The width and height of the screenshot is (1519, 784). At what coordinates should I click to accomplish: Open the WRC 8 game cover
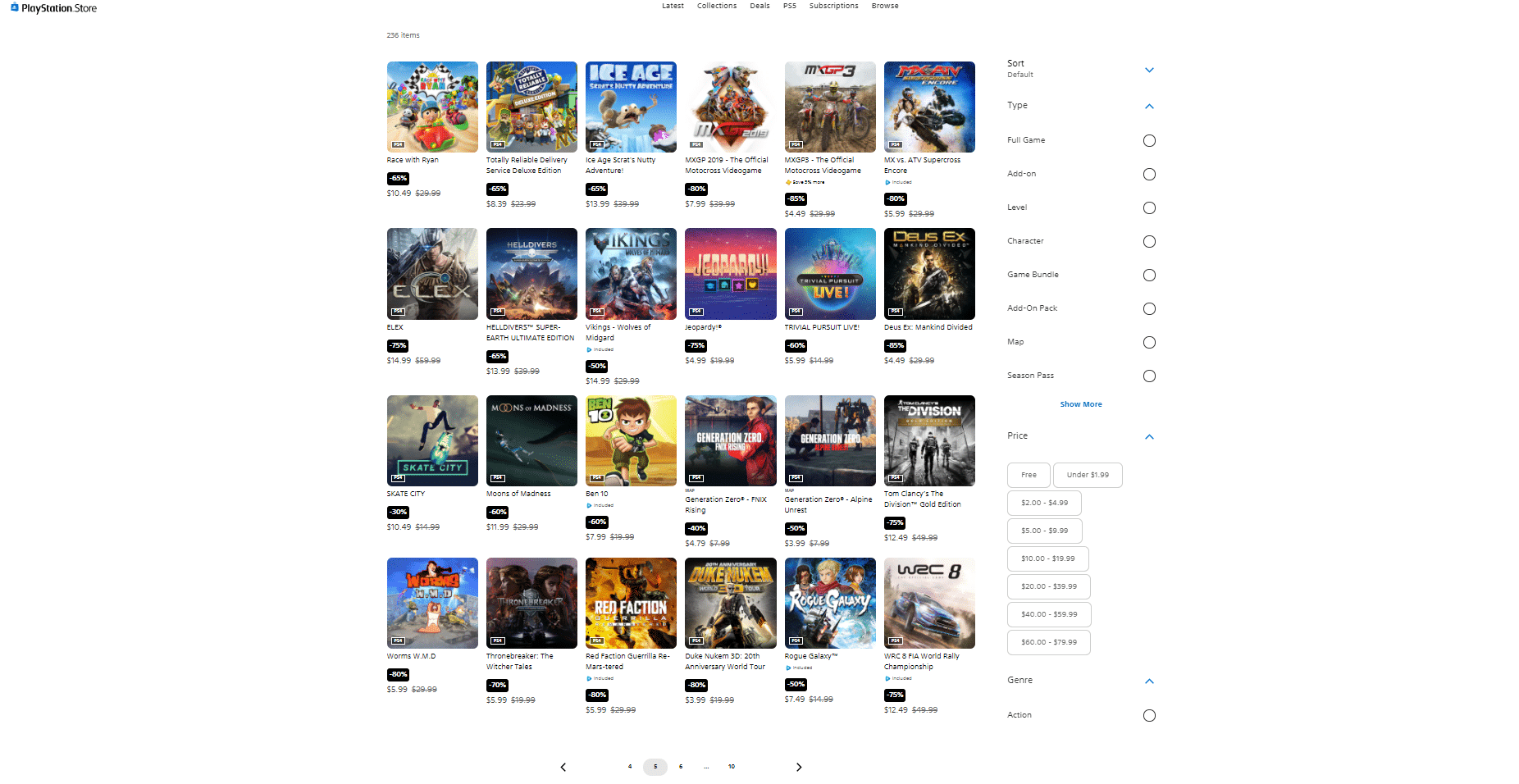point(929,603)
